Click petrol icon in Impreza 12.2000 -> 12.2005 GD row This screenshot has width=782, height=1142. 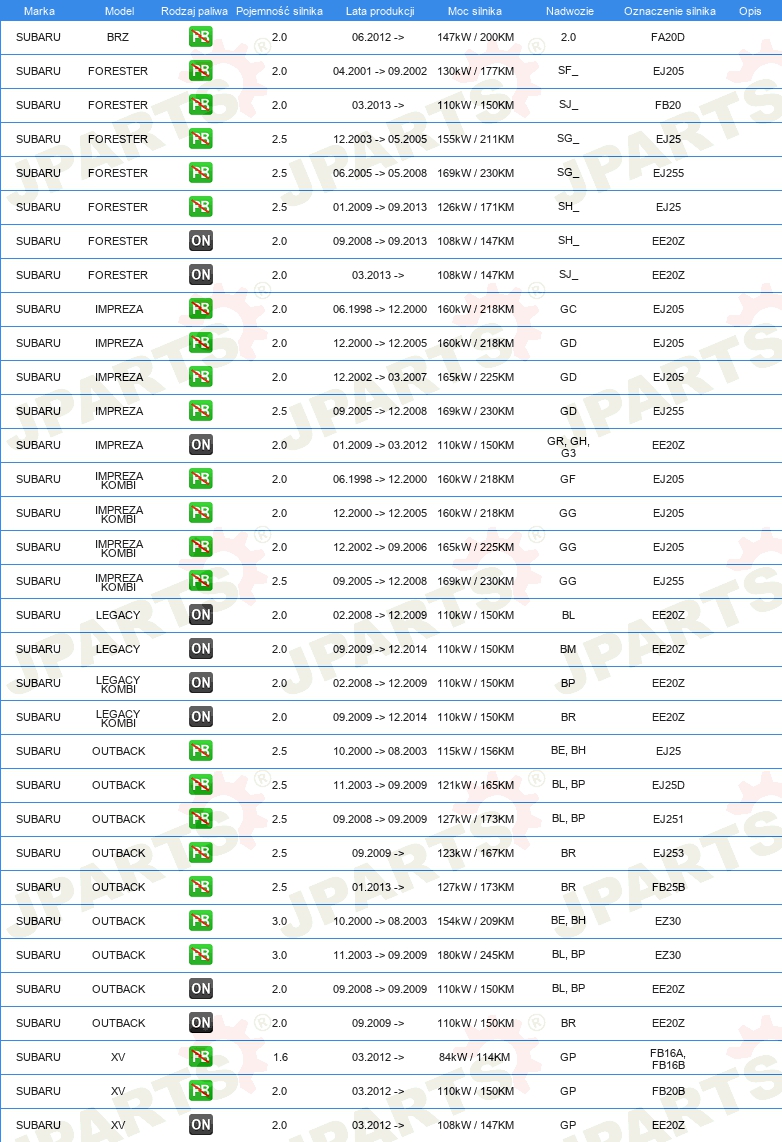click(200, 342)
